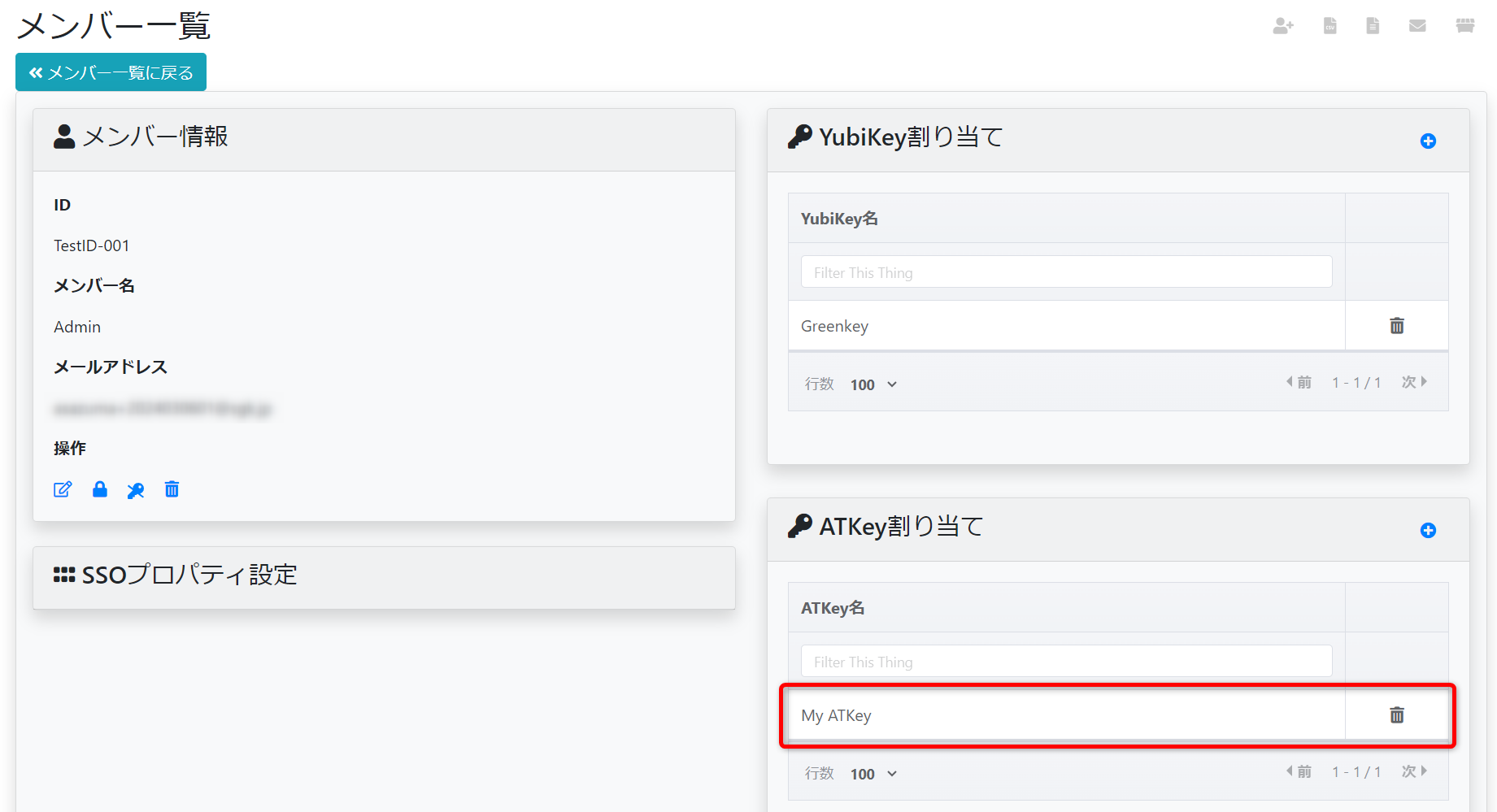The height and width of the screenshot is (812, 1497).
Task: Click the blue lock icon under 操作
Action: point(100,489)
